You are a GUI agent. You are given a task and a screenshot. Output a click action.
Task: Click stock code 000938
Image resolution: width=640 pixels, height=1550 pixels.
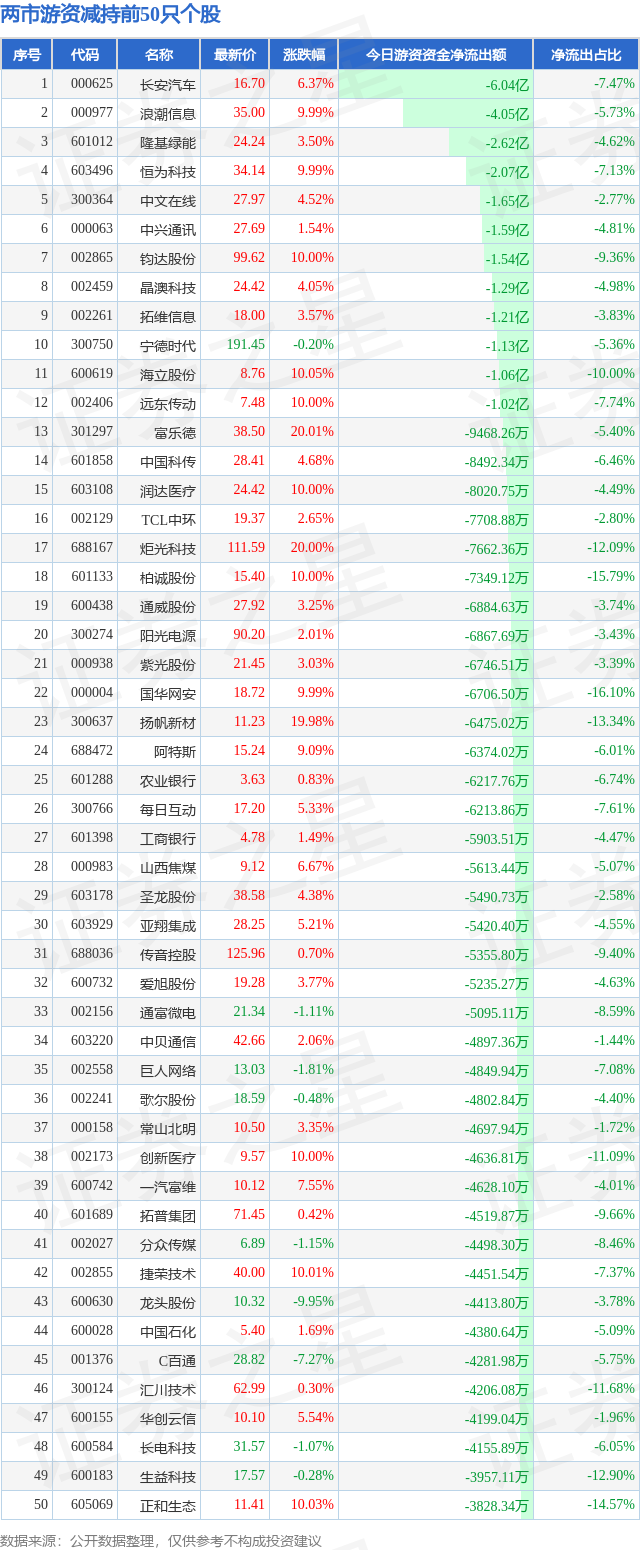coord(92,664)
